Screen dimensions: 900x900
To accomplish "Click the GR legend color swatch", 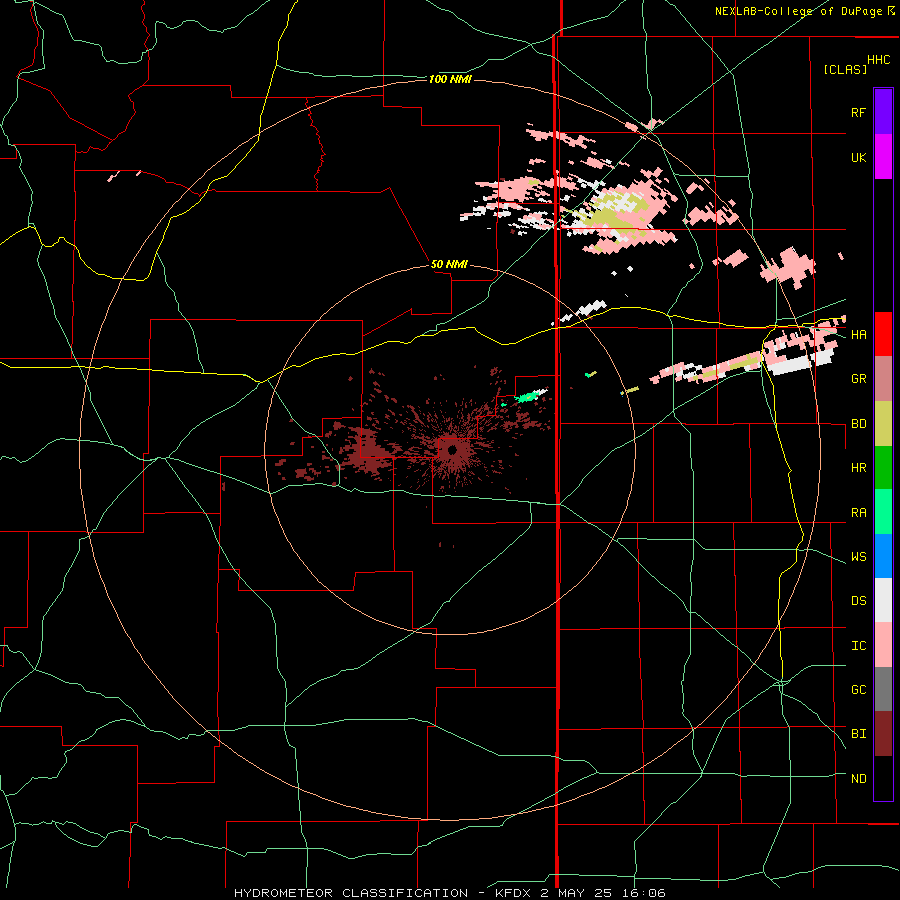I will 883,379.
